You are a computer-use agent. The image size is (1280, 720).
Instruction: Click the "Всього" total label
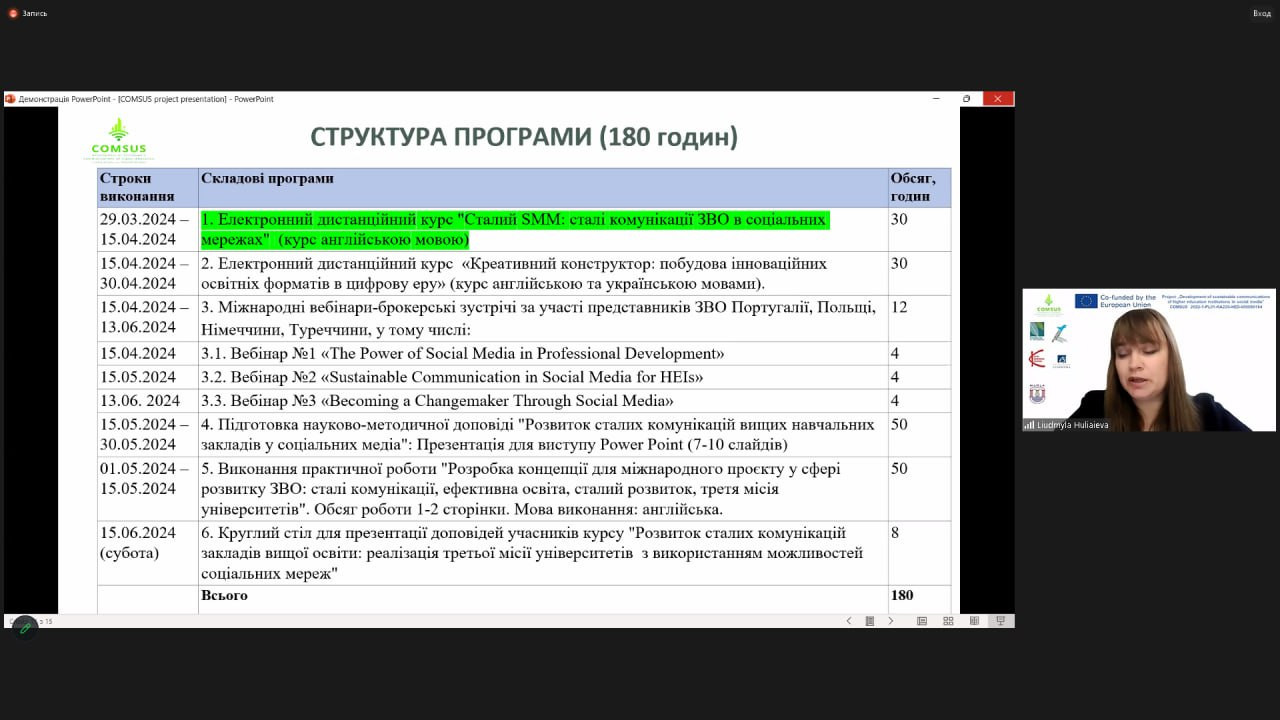point(224,595)
